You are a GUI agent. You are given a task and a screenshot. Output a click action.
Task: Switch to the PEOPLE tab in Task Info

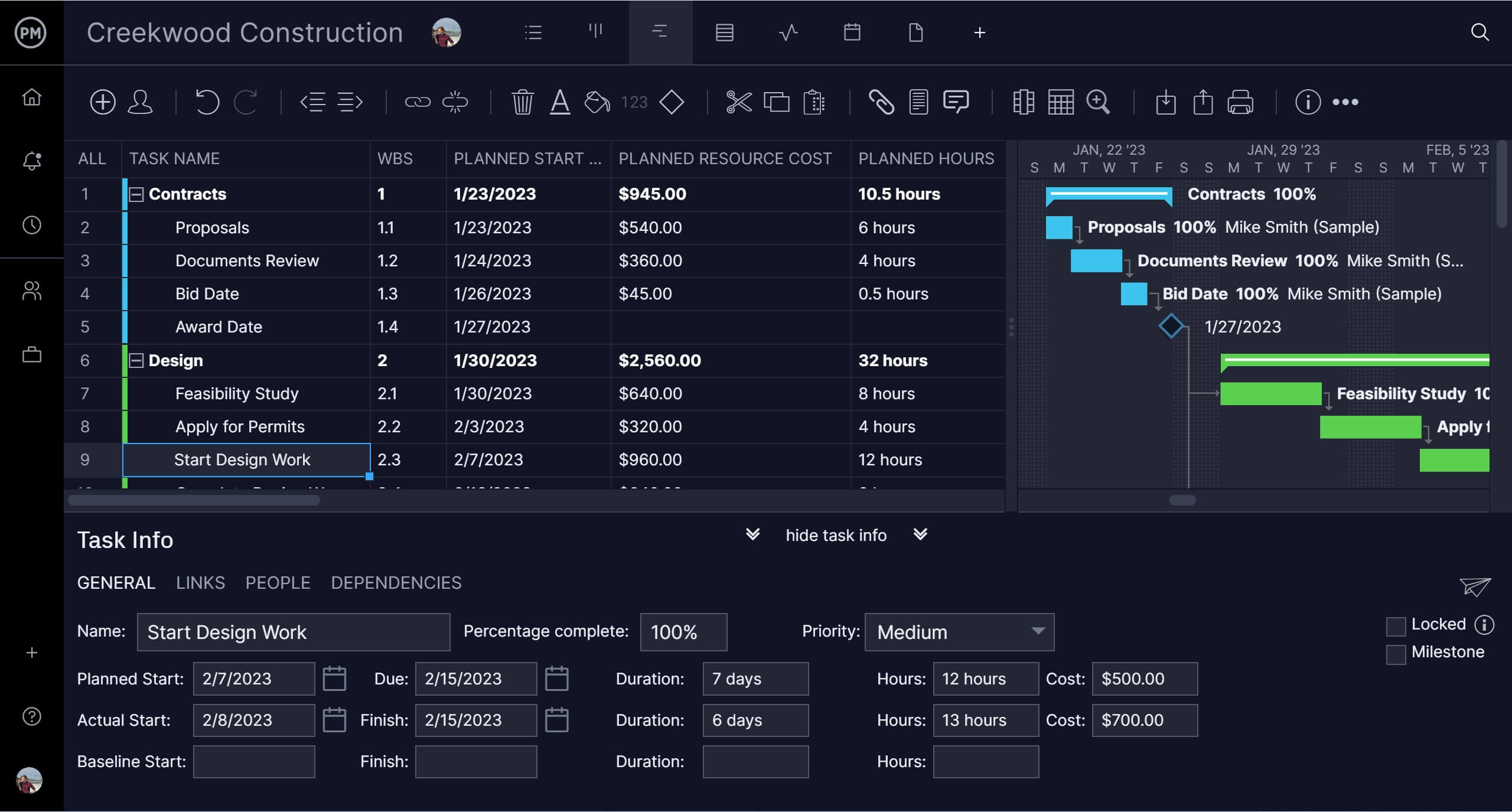click(278, 582)
